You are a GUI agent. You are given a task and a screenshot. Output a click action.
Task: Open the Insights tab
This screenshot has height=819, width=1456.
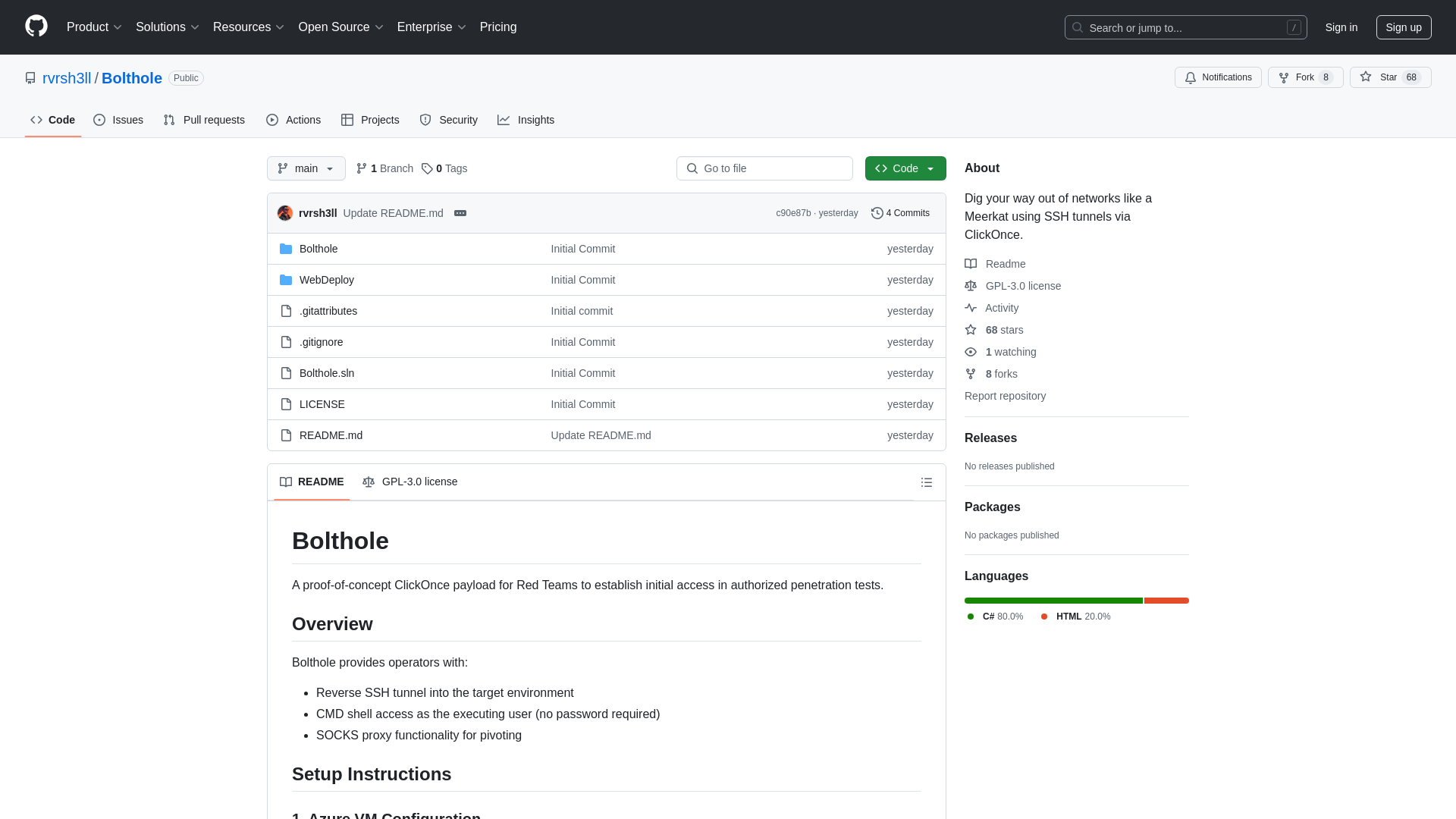point(526,120)
